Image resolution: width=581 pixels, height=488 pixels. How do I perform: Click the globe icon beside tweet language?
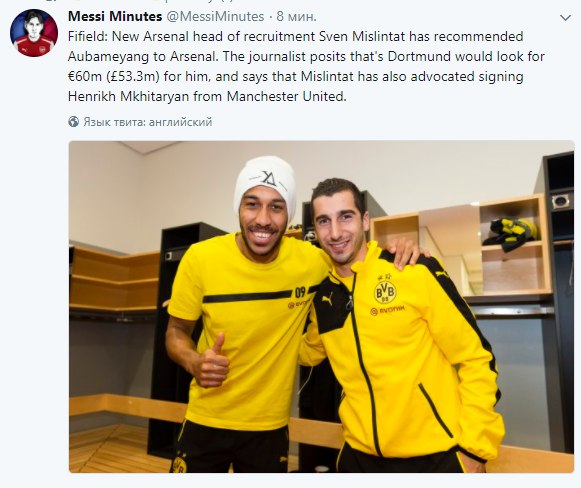pos(74,122)
